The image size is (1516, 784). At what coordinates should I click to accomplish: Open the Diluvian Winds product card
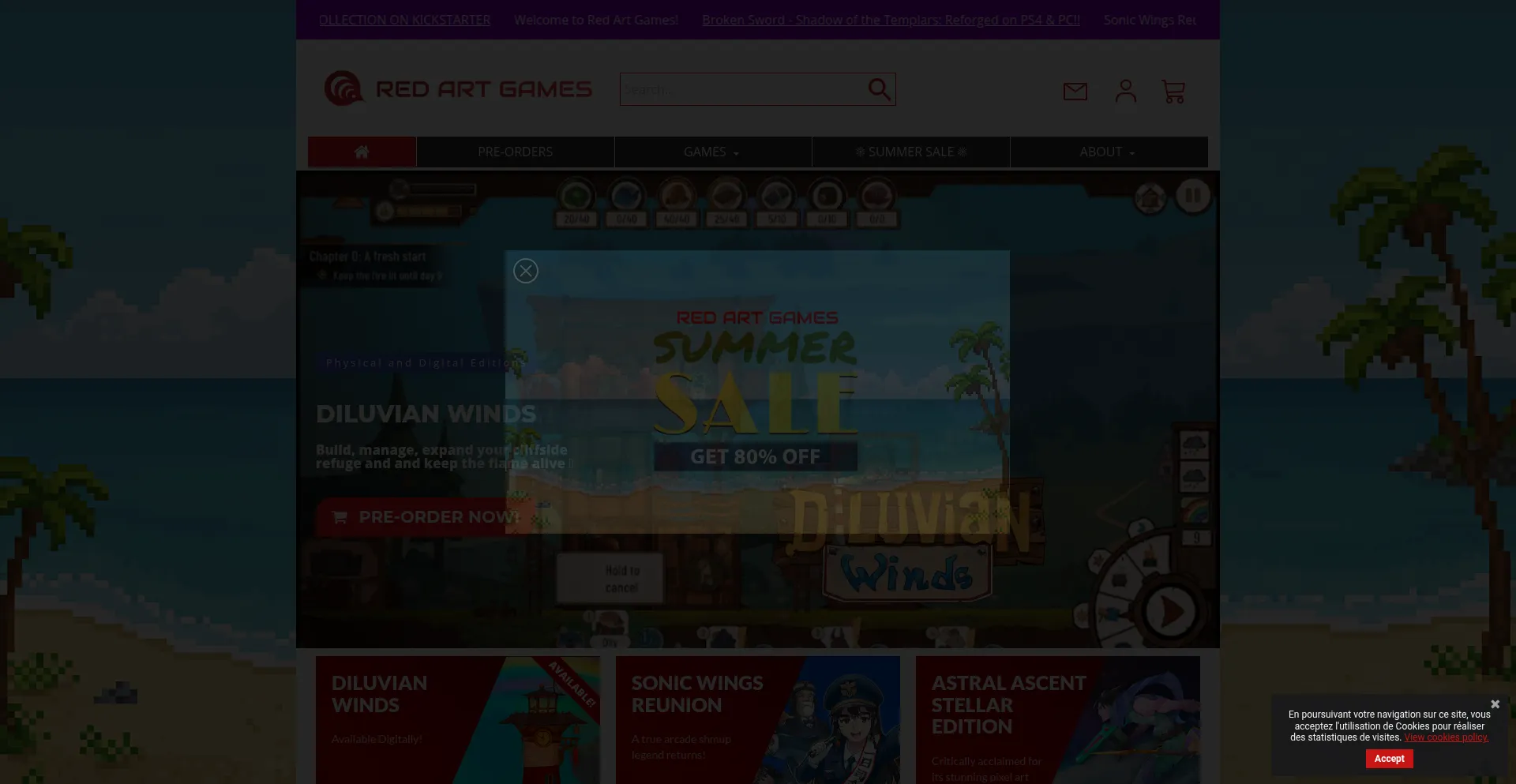(x=458, y=720)
